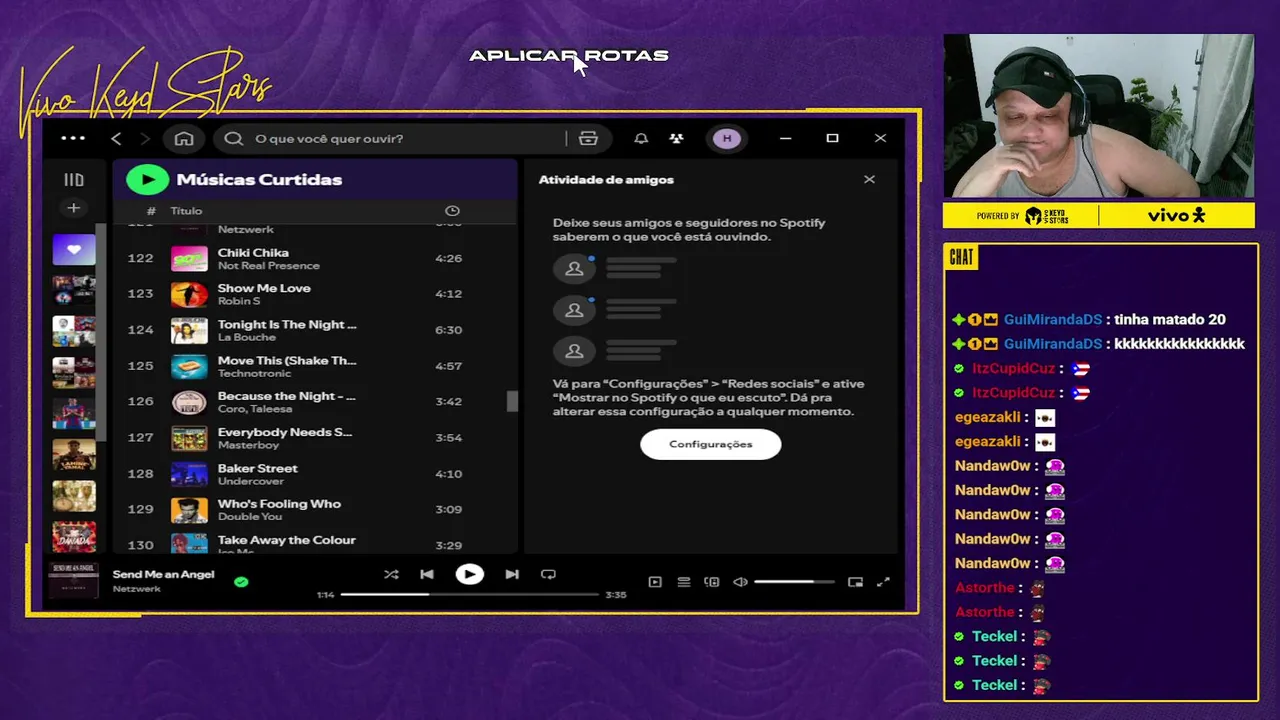Toggle repeat mode
1280x720 pixels.
[x=548, y=574]
